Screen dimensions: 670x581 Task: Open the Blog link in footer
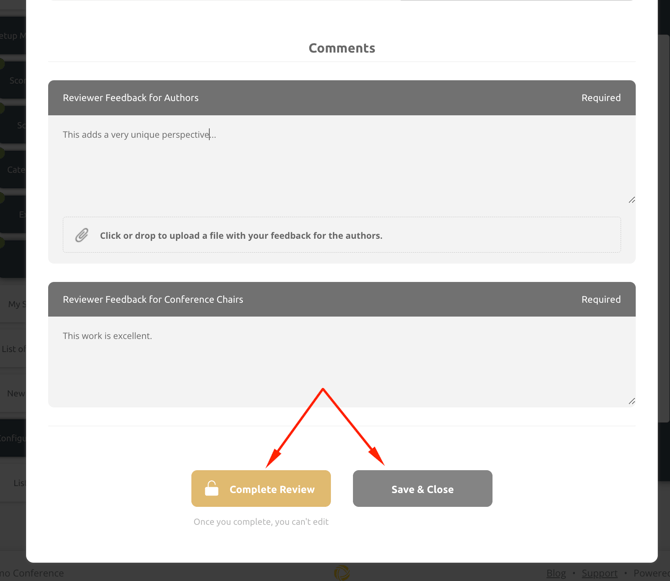556,573
